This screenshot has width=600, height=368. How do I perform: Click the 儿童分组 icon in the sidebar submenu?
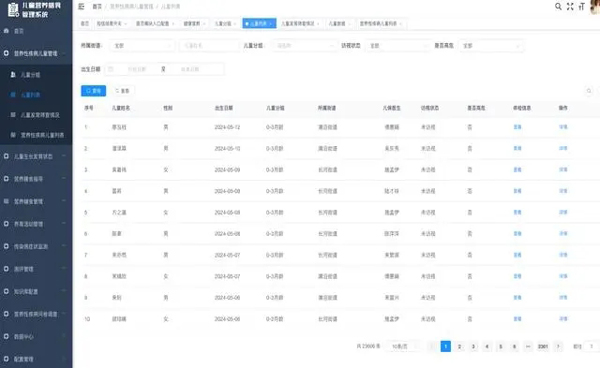pyautogui.click(x=13, y=74)
